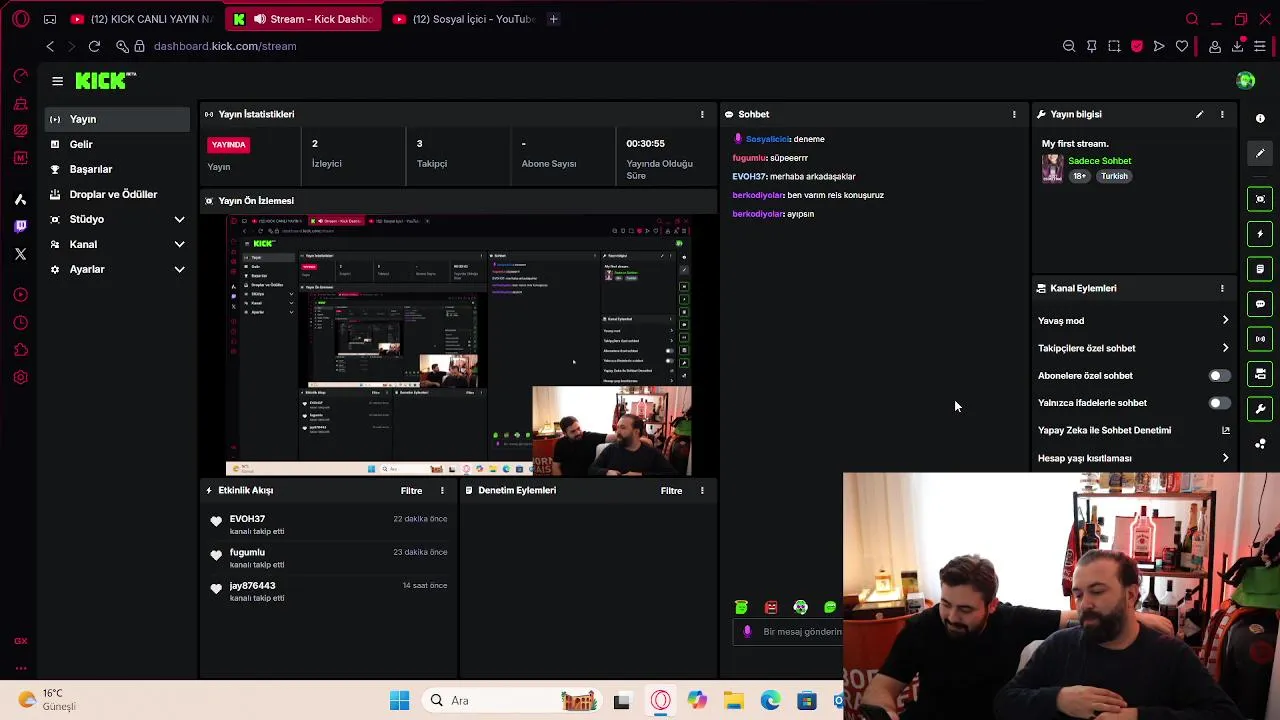1280x720 pixels.
Task: Click EVOH37 in the activity feed
Action: coord(247,519)
